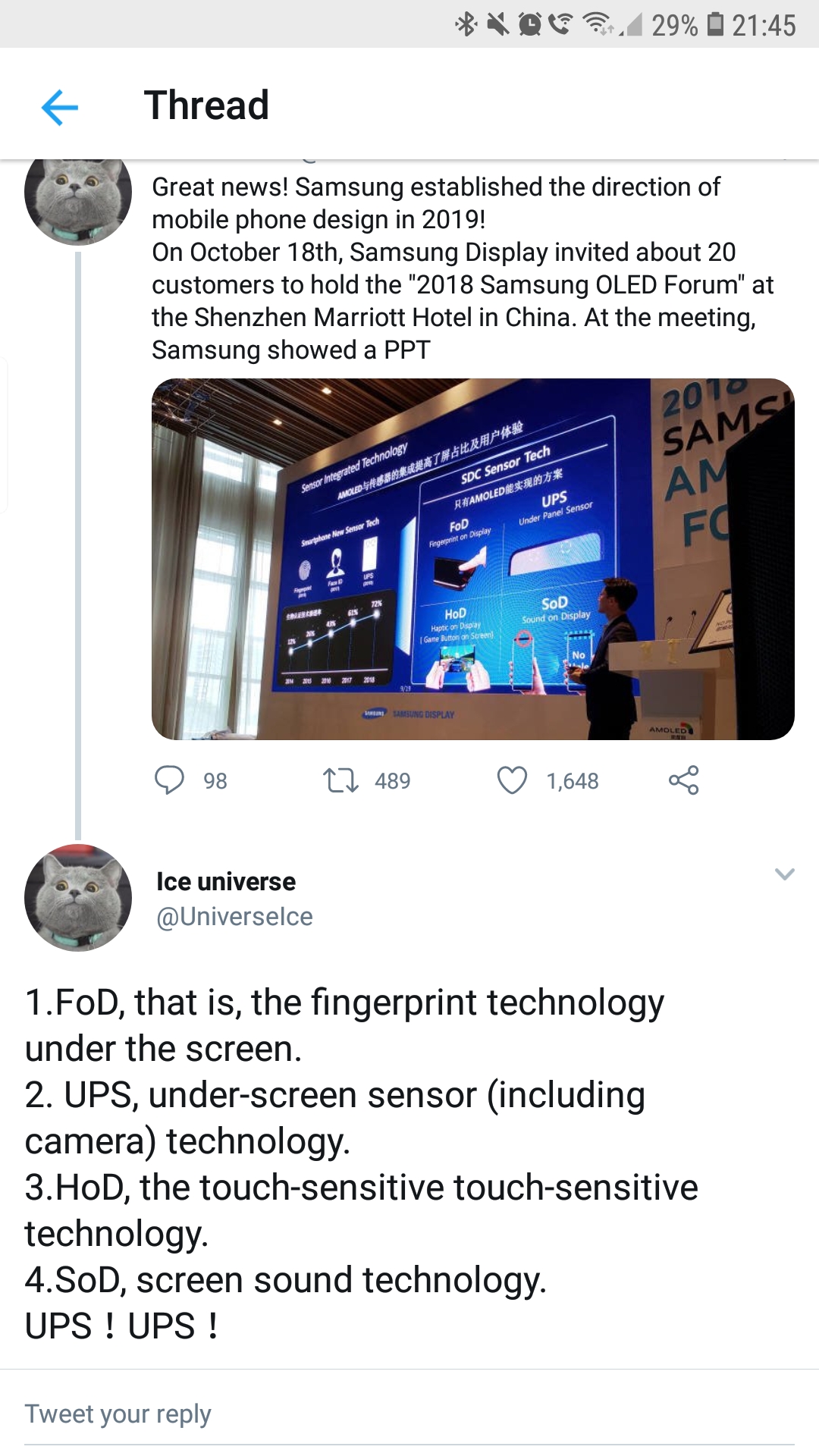This screenshot has height=1456, width=819.
Task: Tap the 1,648 likes count
Action: click(573, 781)
